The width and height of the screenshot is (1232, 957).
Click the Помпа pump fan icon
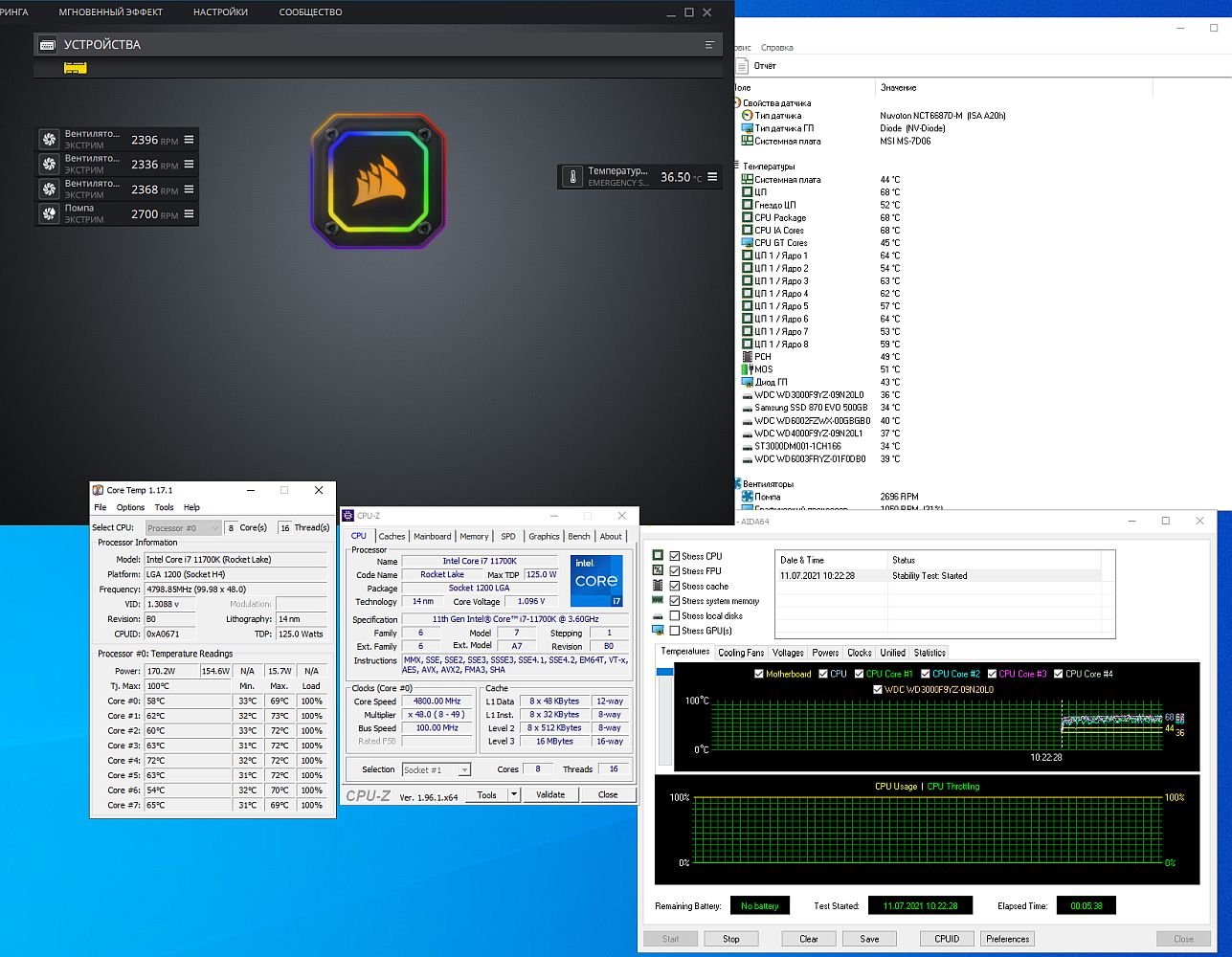tap(50, 214)
